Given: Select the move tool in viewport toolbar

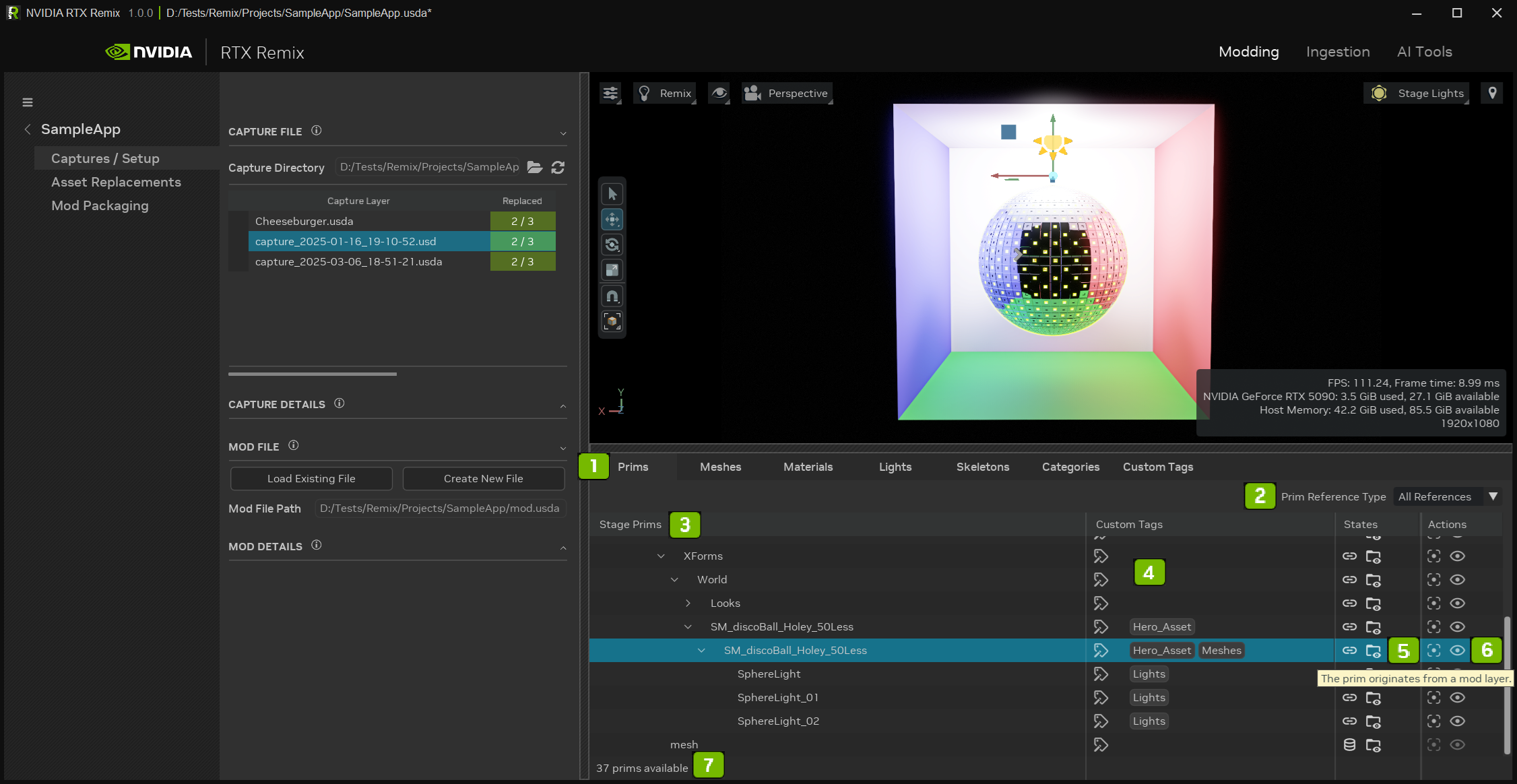Looking at the screenshot, I should (612, 220).
